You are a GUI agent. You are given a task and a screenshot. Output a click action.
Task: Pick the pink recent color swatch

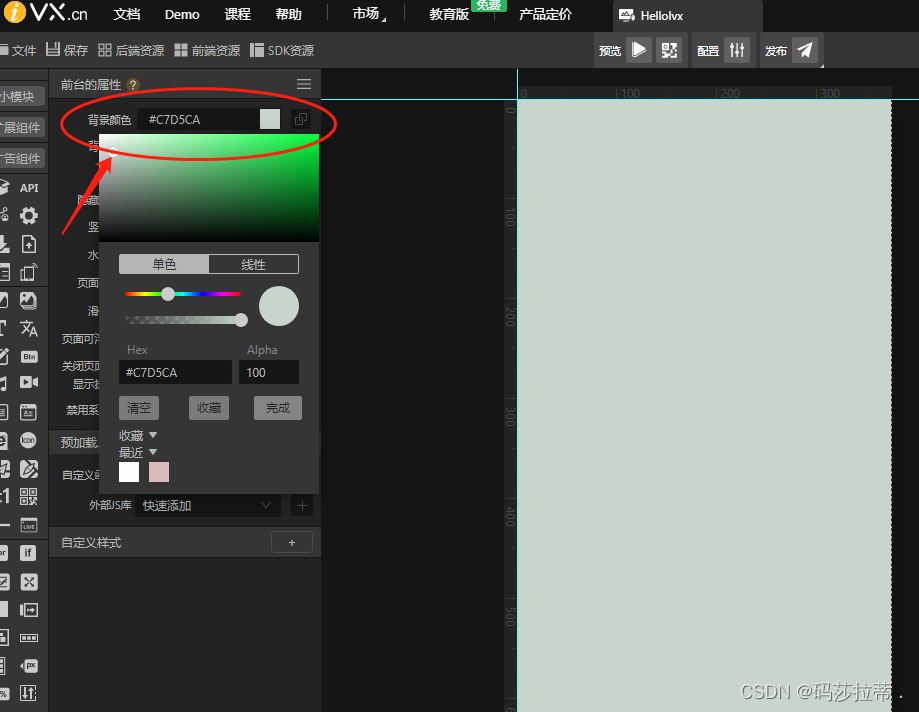pos(159,472)
